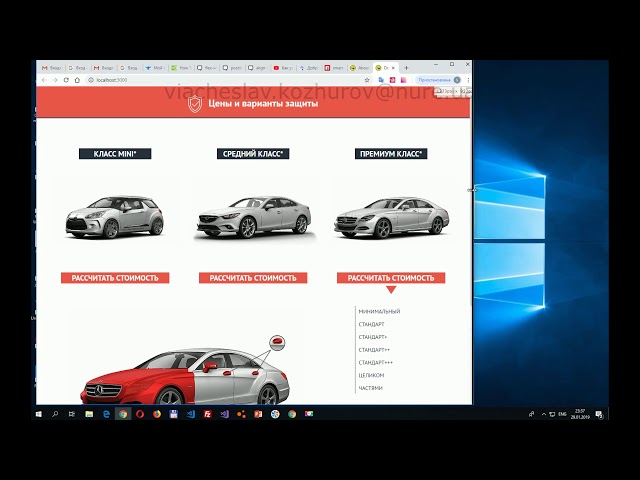Choose the ЦЕЛИКОМ protection option
640x480 pixels.
pos(371,375)
